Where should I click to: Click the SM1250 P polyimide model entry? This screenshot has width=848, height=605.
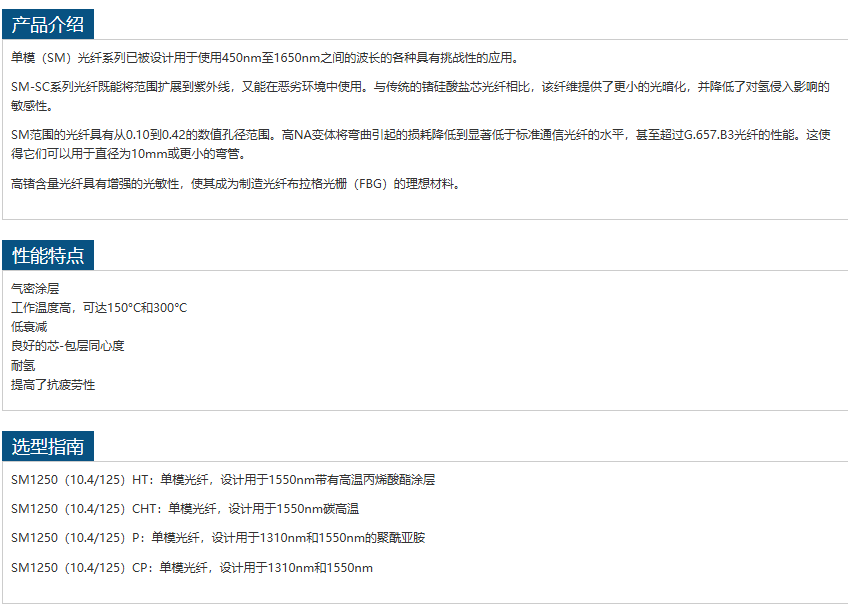coord(218,538)
